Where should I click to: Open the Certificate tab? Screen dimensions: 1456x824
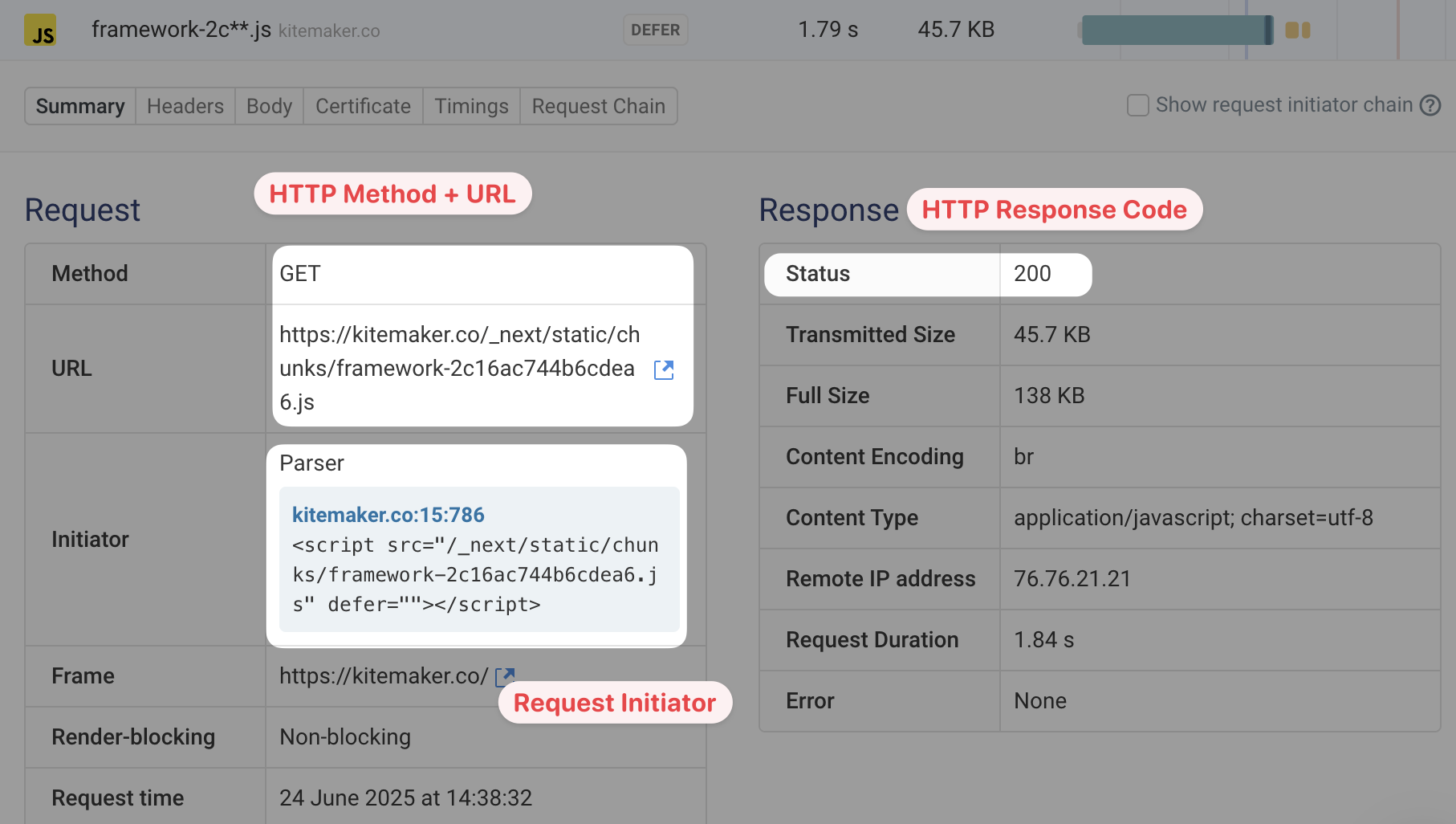click(363, 106)
